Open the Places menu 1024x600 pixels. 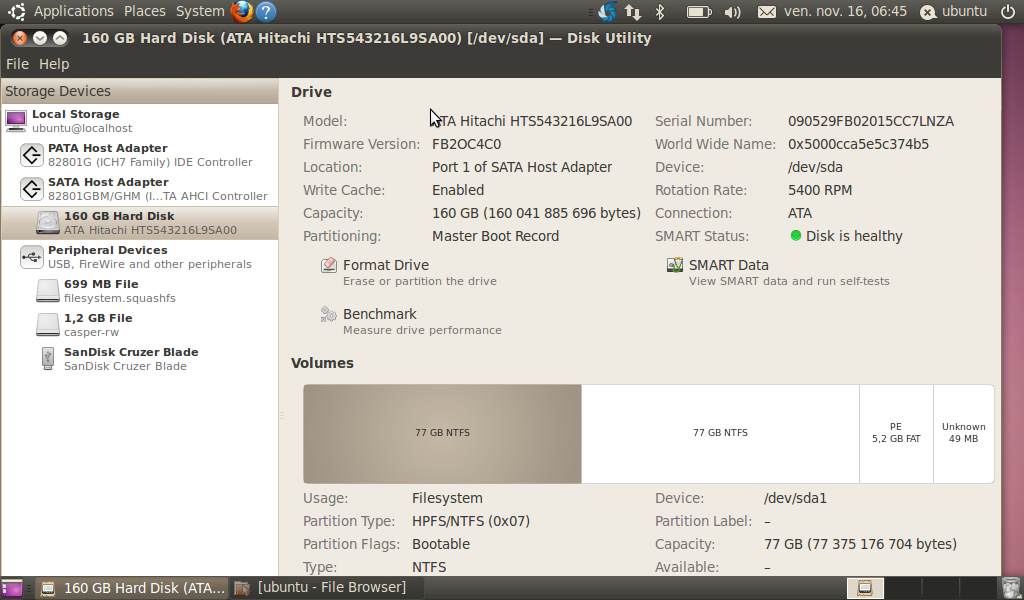[x=144, y=11]
